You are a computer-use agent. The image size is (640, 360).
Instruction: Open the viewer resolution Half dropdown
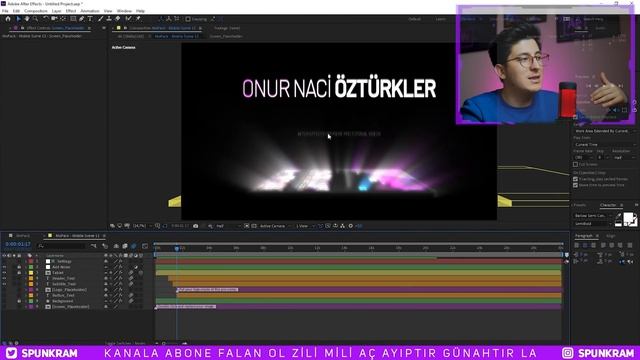pyautogui.click(x=228, y=226)
